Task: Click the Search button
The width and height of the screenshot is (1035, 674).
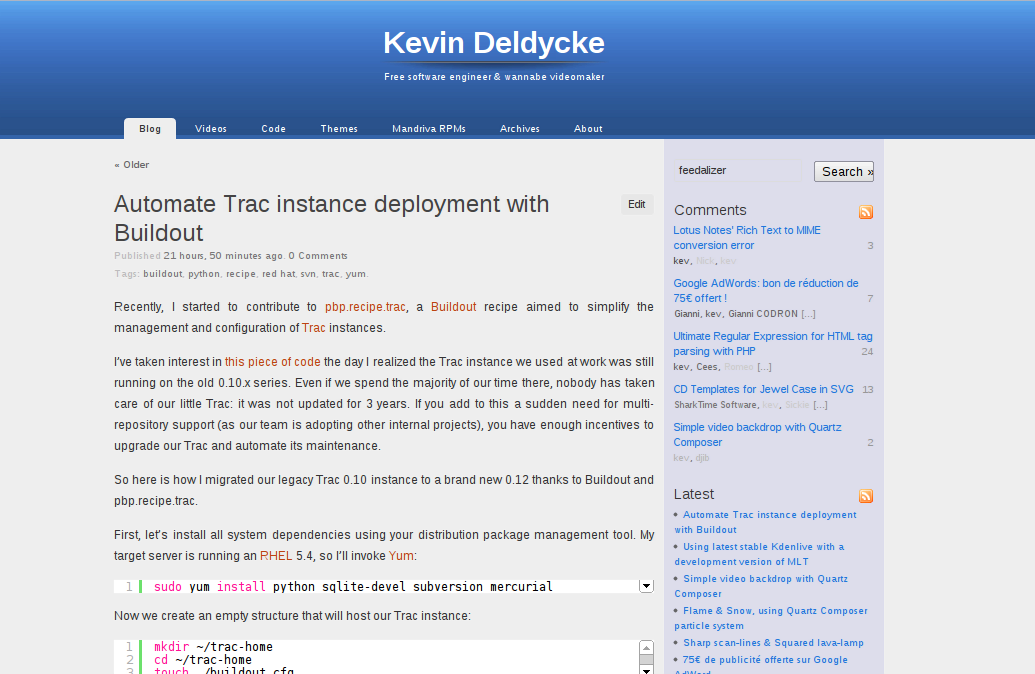Action: [844, 172]
